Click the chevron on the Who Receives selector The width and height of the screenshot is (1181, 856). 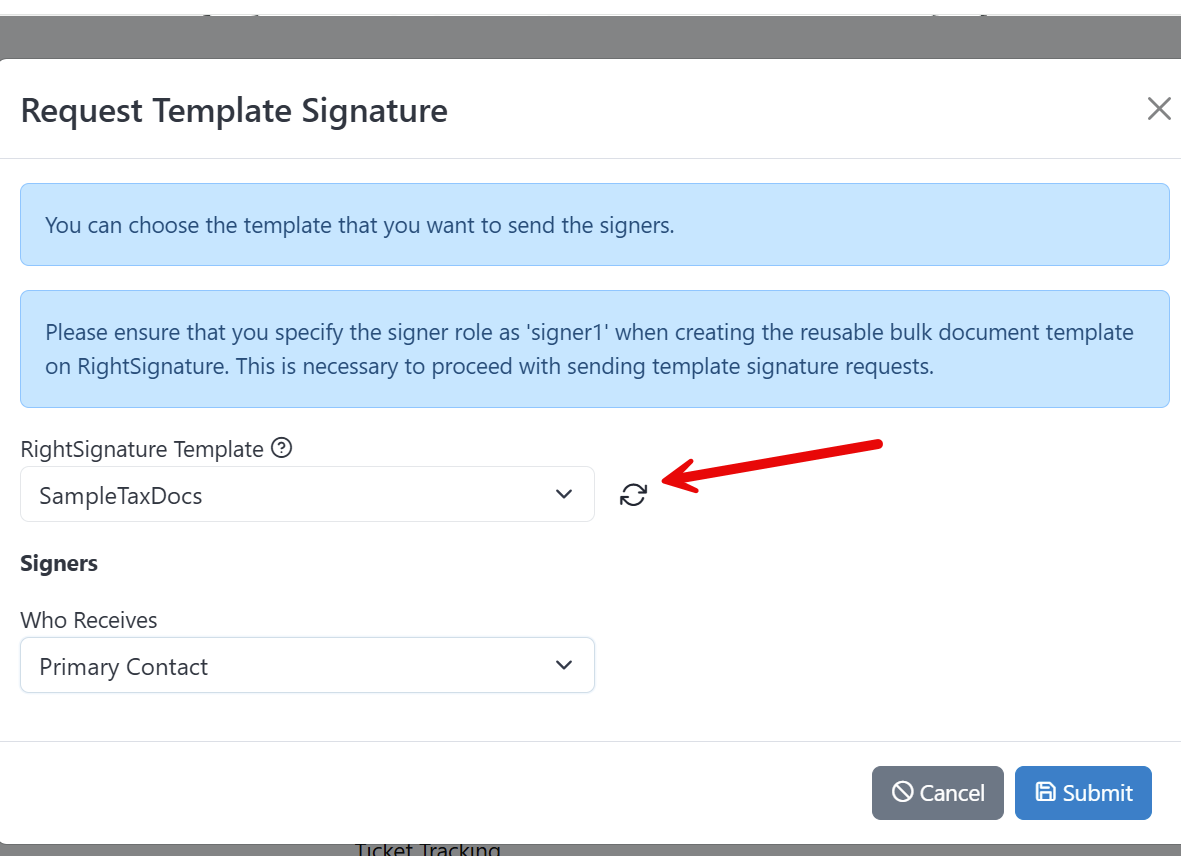coord(563,665)
